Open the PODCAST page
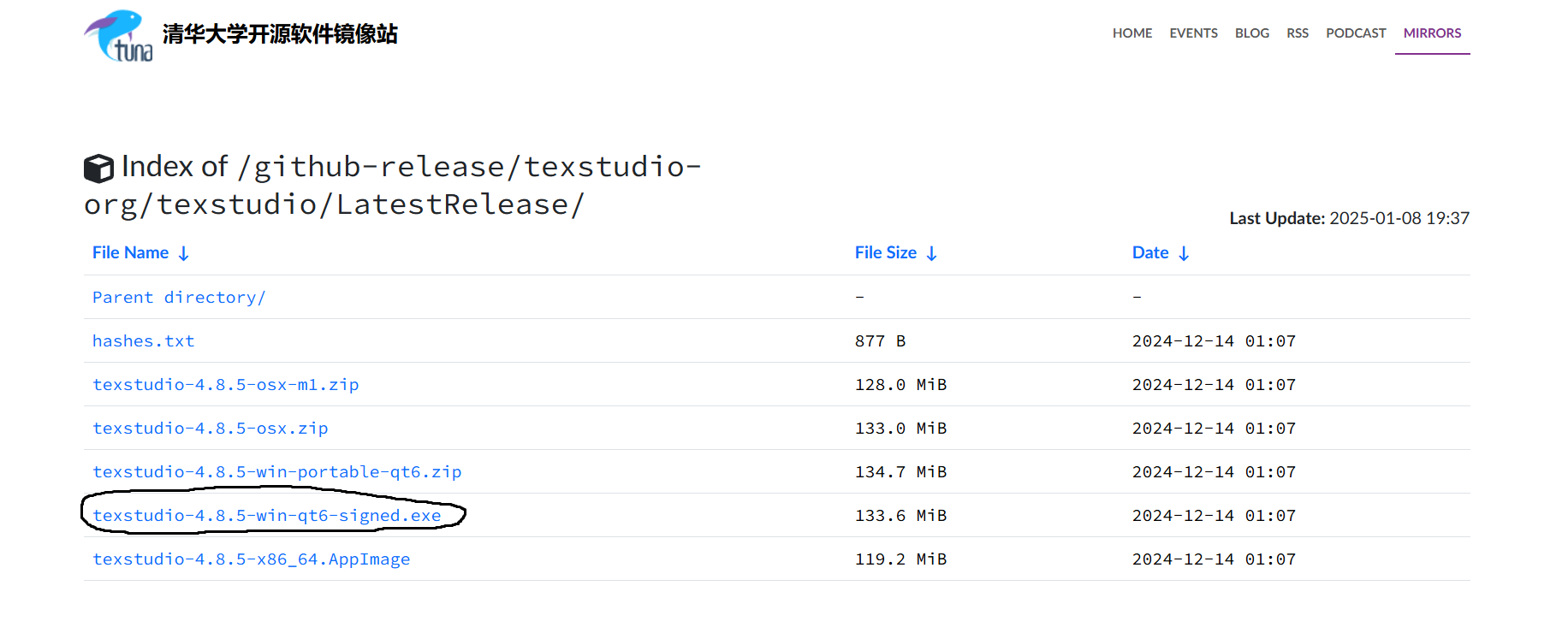 click(1356, 33)
